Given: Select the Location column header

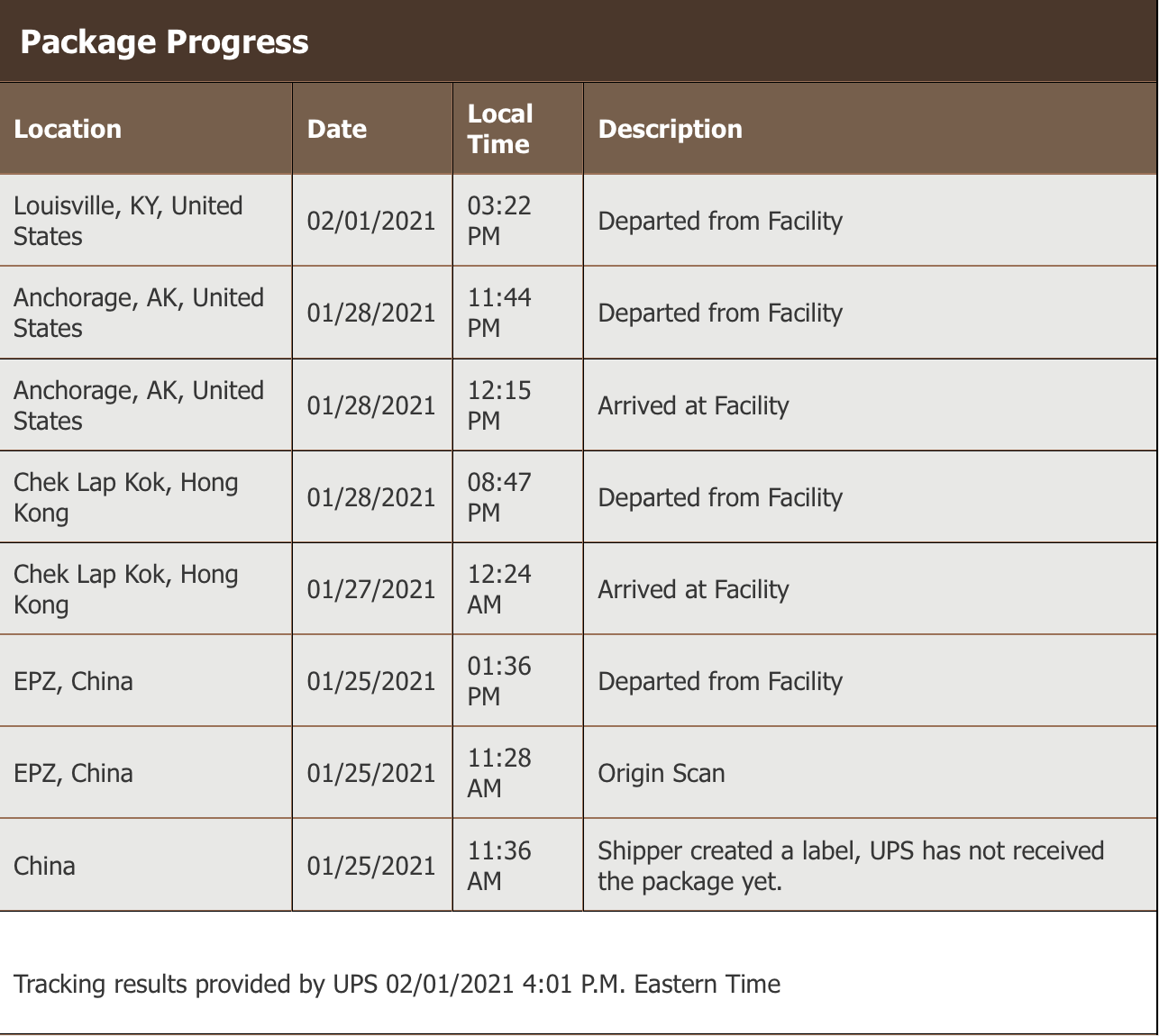Looking at the screenshot, I should (68, 129).
